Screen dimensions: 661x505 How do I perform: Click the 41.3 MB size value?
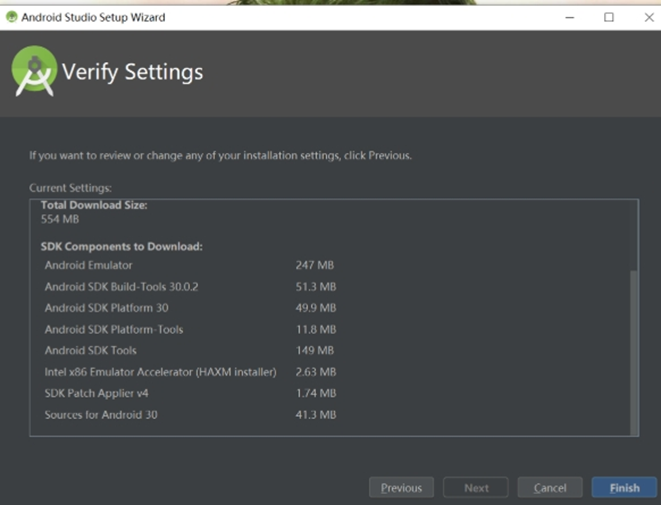316,415
